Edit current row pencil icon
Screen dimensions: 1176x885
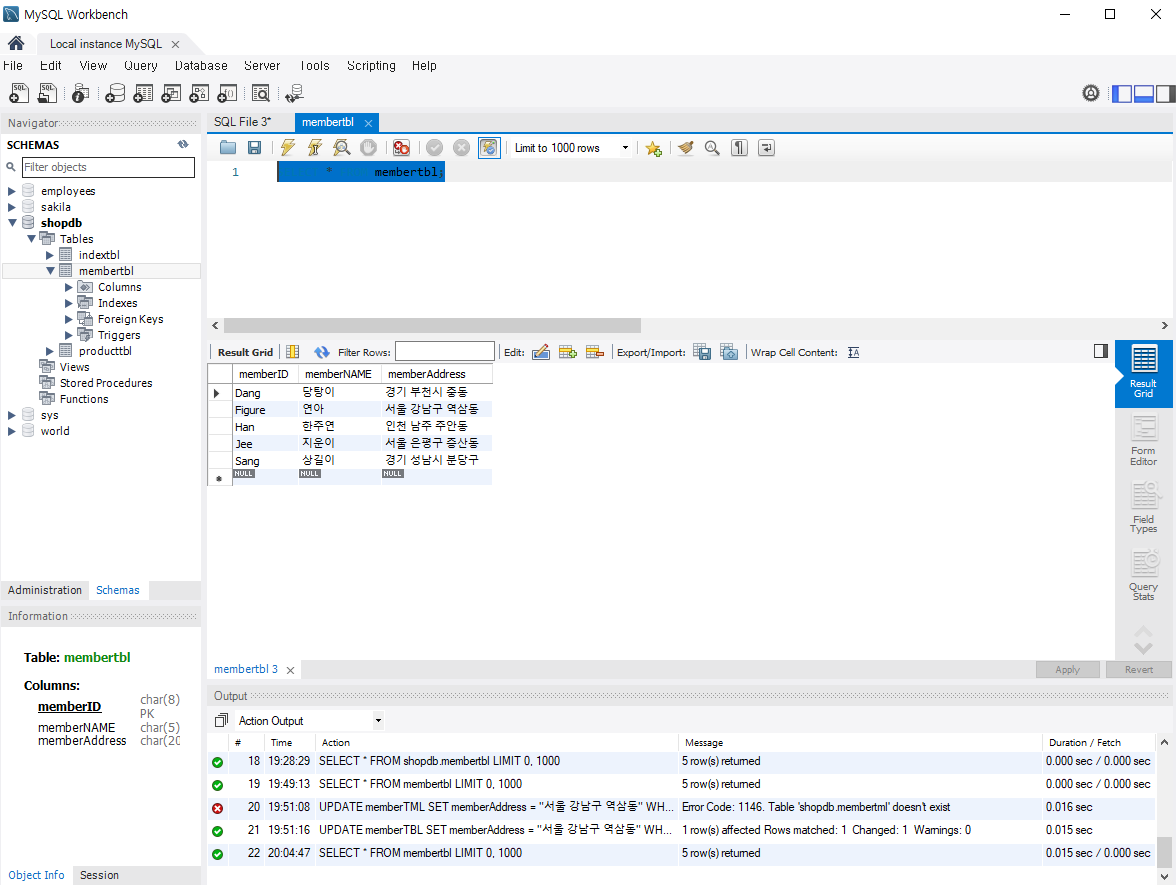coord(541,352)
